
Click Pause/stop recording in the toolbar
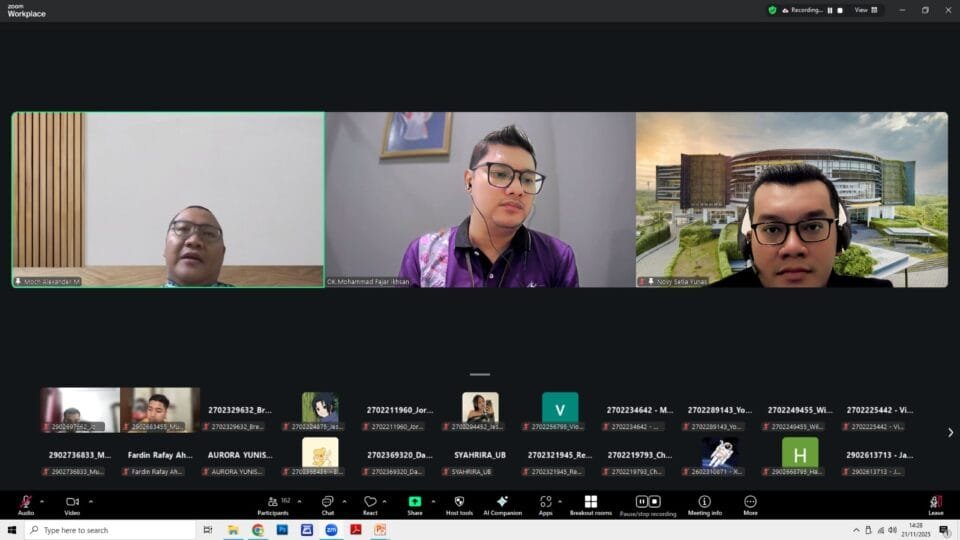(648, 502)
